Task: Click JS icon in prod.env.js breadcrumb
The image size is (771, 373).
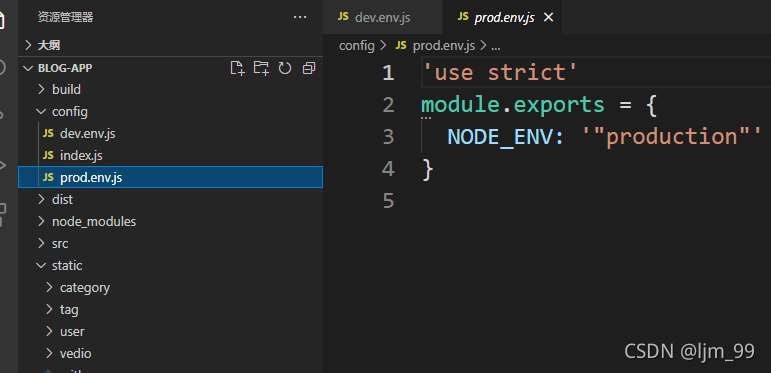Action: point(401,46)
